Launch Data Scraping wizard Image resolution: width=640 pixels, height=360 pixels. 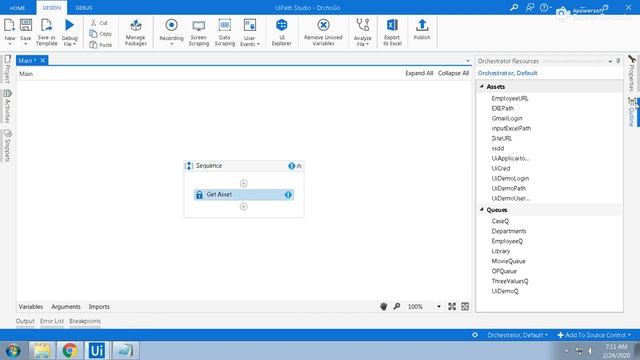click(224, 32)
